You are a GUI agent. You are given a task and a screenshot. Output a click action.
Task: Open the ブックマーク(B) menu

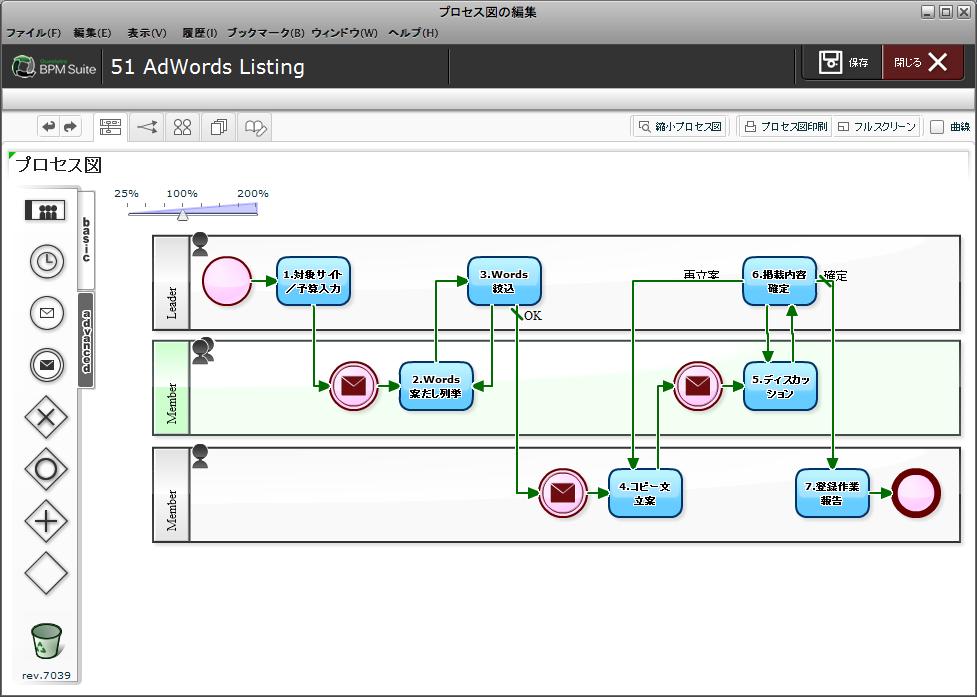tap(265, 33)
